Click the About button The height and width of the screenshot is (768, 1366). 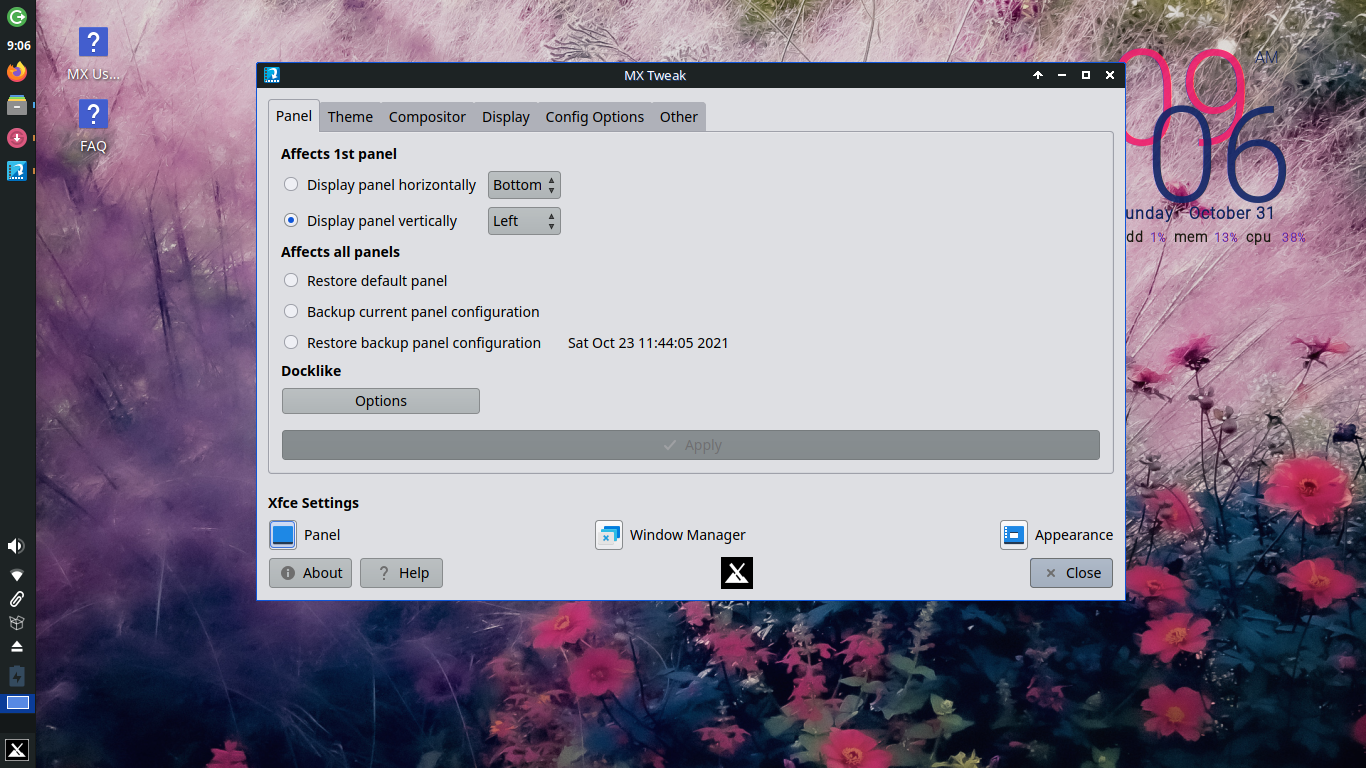(x=311, y=573)
